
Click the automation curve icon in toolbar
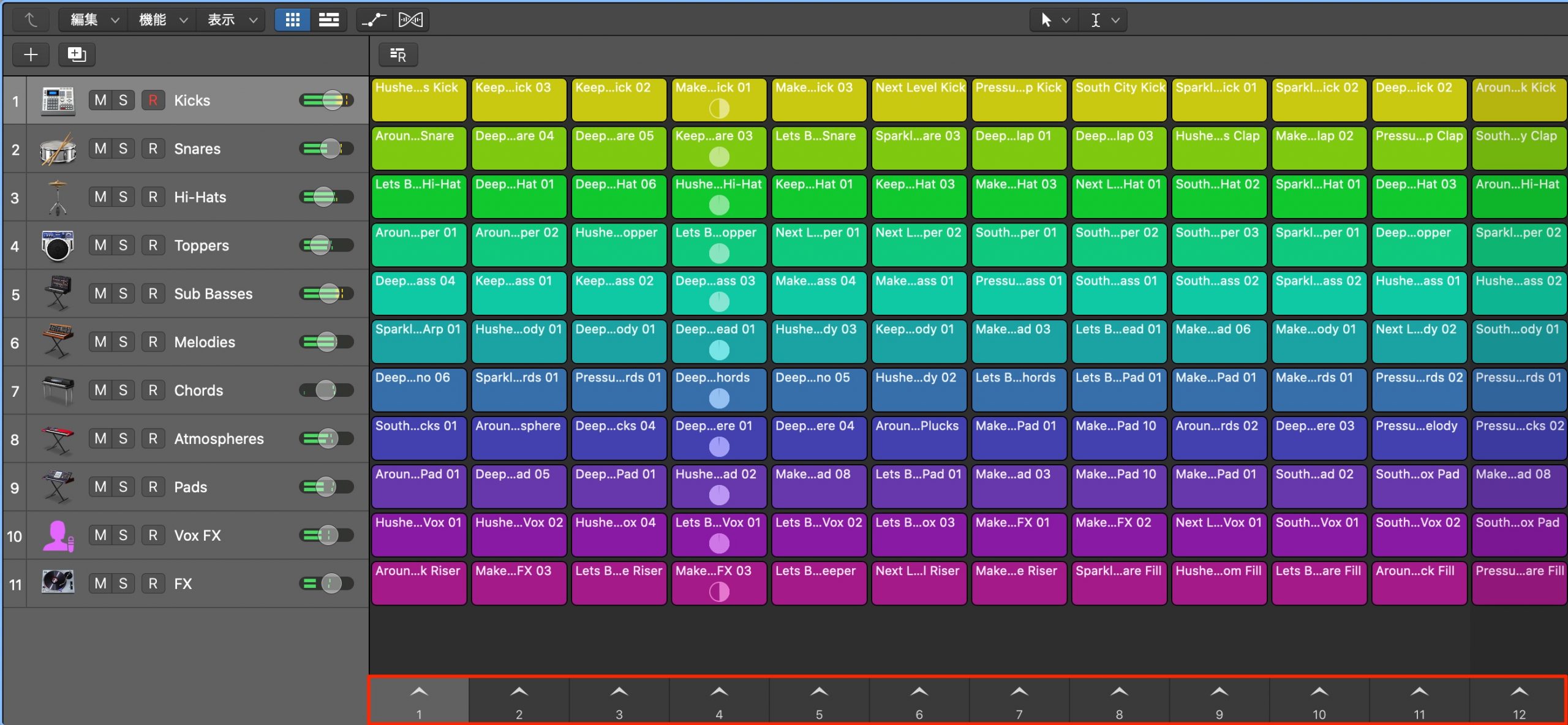(374, 20)
